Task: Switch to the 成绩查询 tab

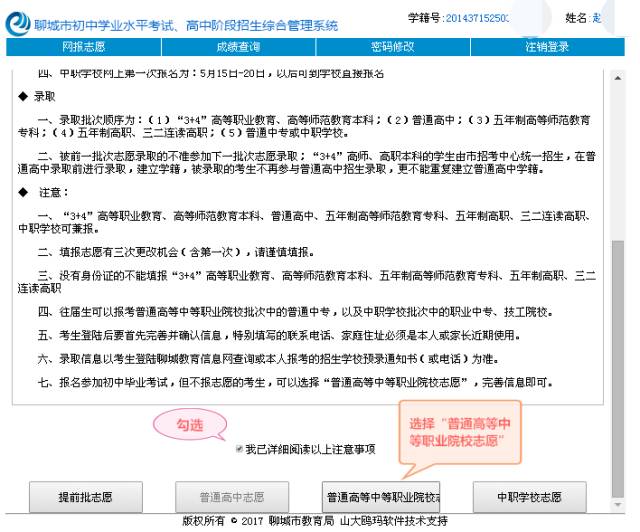Action: pos(237,46)
